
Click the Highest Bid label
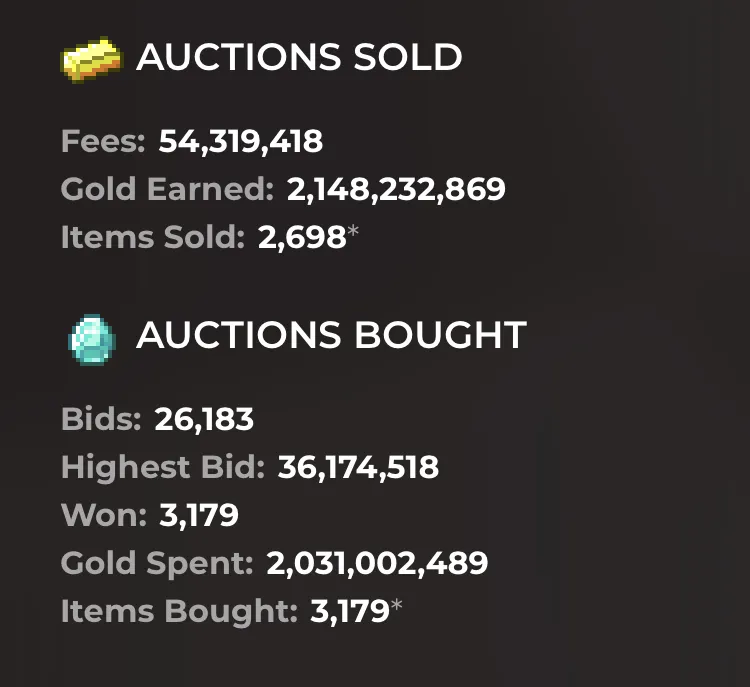click(163, 468)
